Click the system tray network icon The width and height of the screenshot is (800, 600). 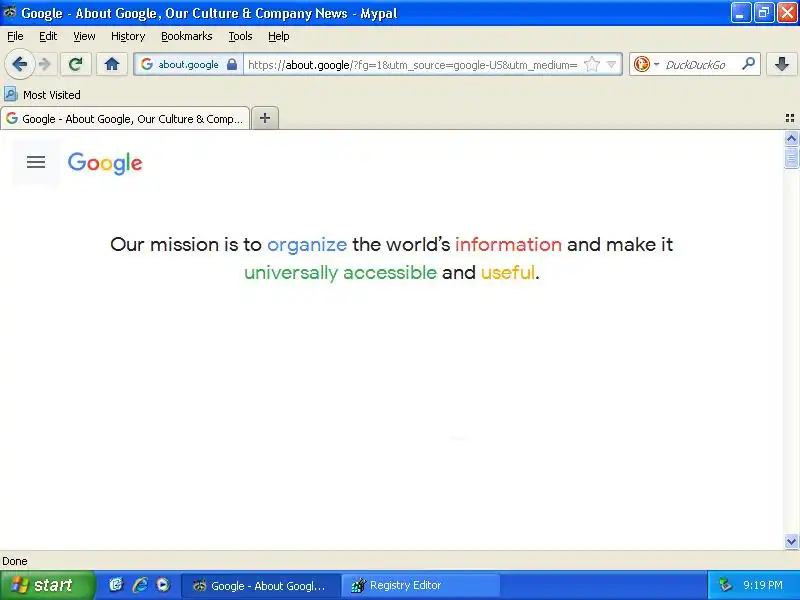pyautogui.click(x=725, y=585)
